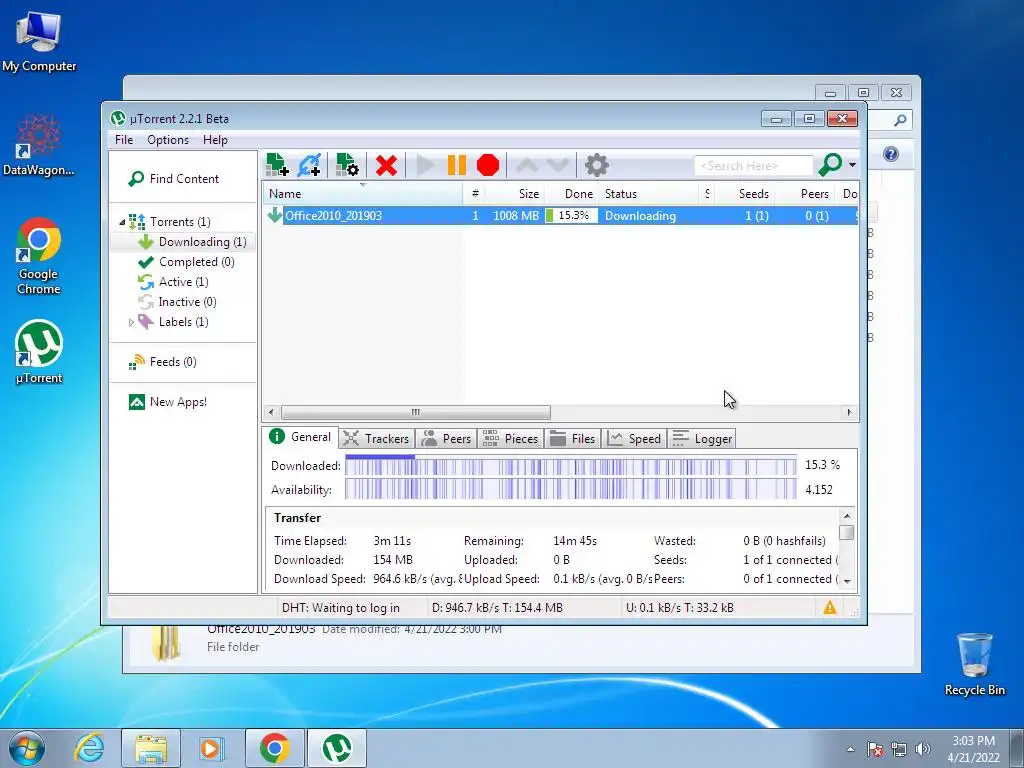Select Torrents (1) in the sidebar
Viewport: 1024px width, 768px height.
pyautogui.click(x=170, y=222)
